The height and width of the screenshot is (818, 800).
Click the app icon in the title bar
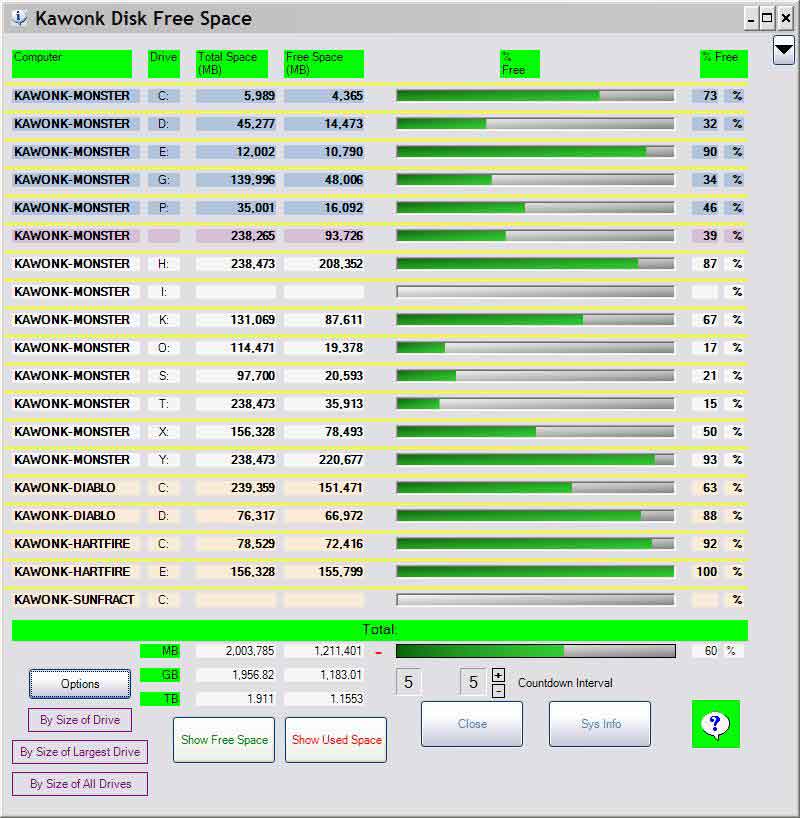18,18
